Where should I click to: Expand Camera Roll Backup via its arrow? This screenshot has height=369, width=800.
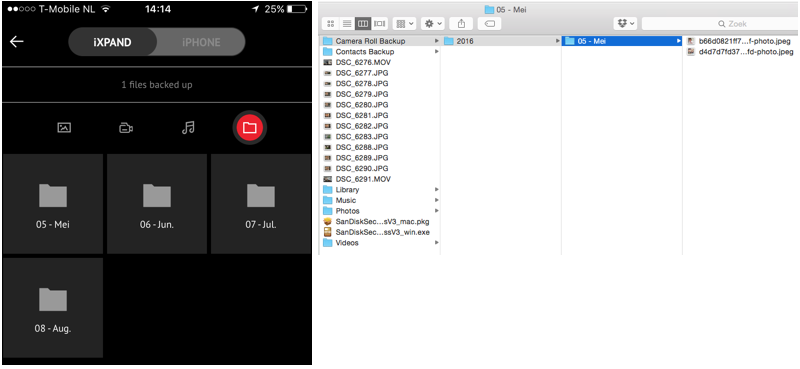point(436,41)
